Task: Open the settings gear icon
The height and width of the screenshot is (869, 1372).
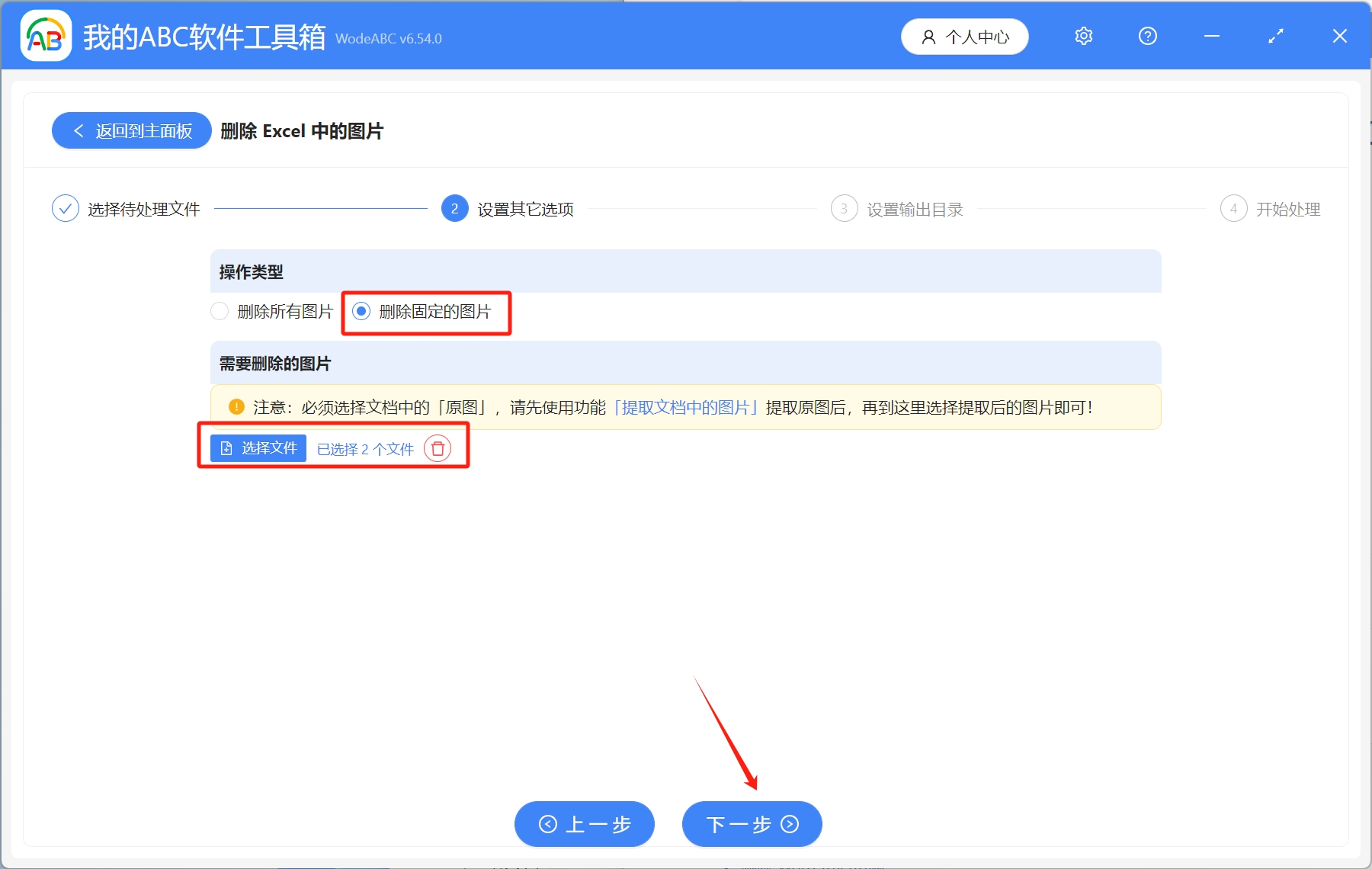Action: [1083, 36]
